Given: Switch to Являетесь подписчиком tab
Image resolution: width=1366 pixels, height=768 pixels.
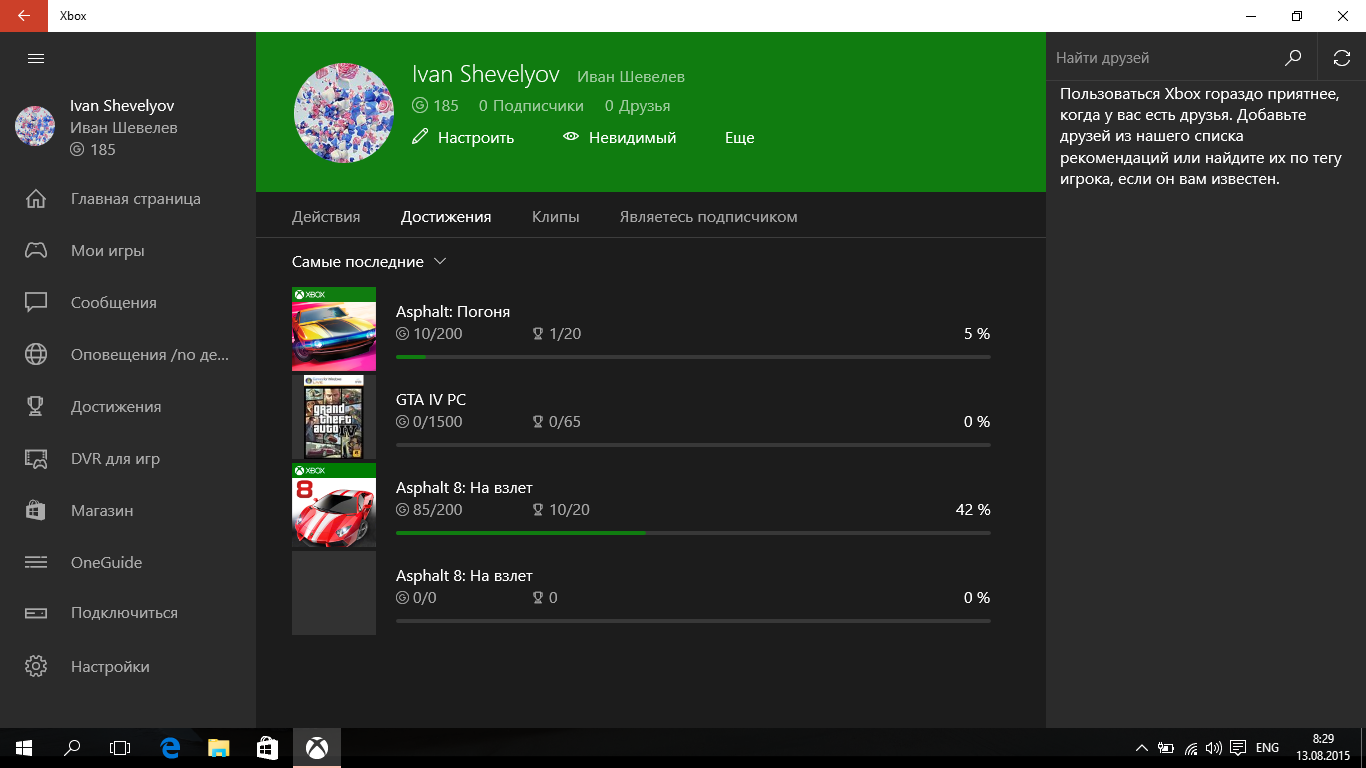Looking at the screenshot, I should 708,217.
